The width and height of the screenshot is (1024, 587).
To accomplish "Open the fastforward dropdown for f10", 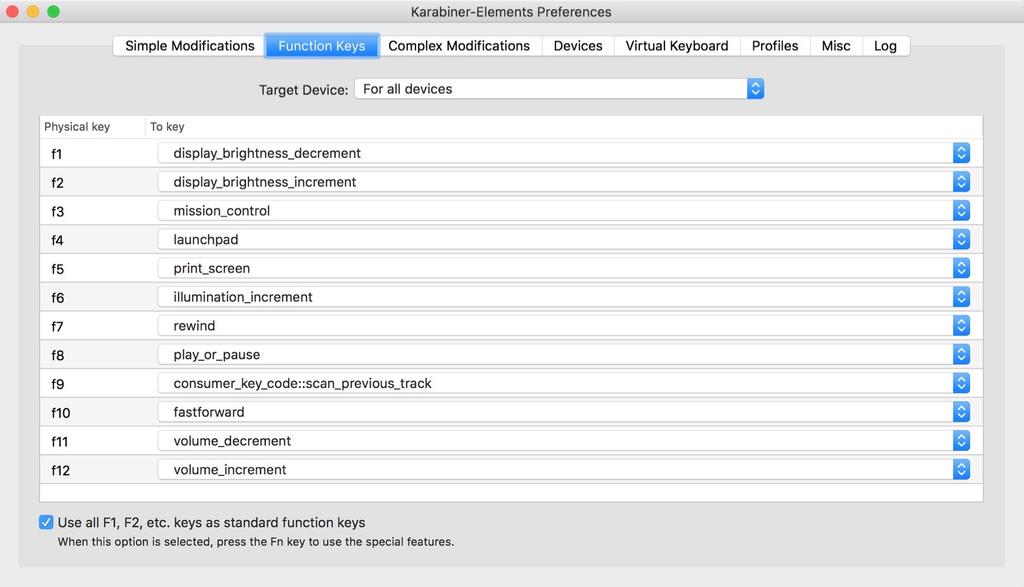I will 564,411.
